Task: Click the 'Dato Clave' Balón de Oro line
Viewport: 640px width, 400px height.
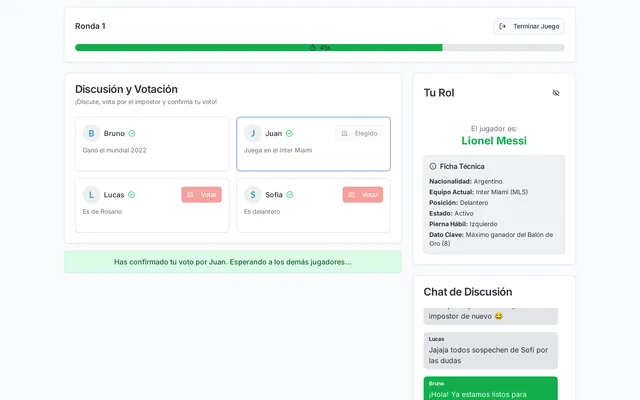Action: point(491,239)
